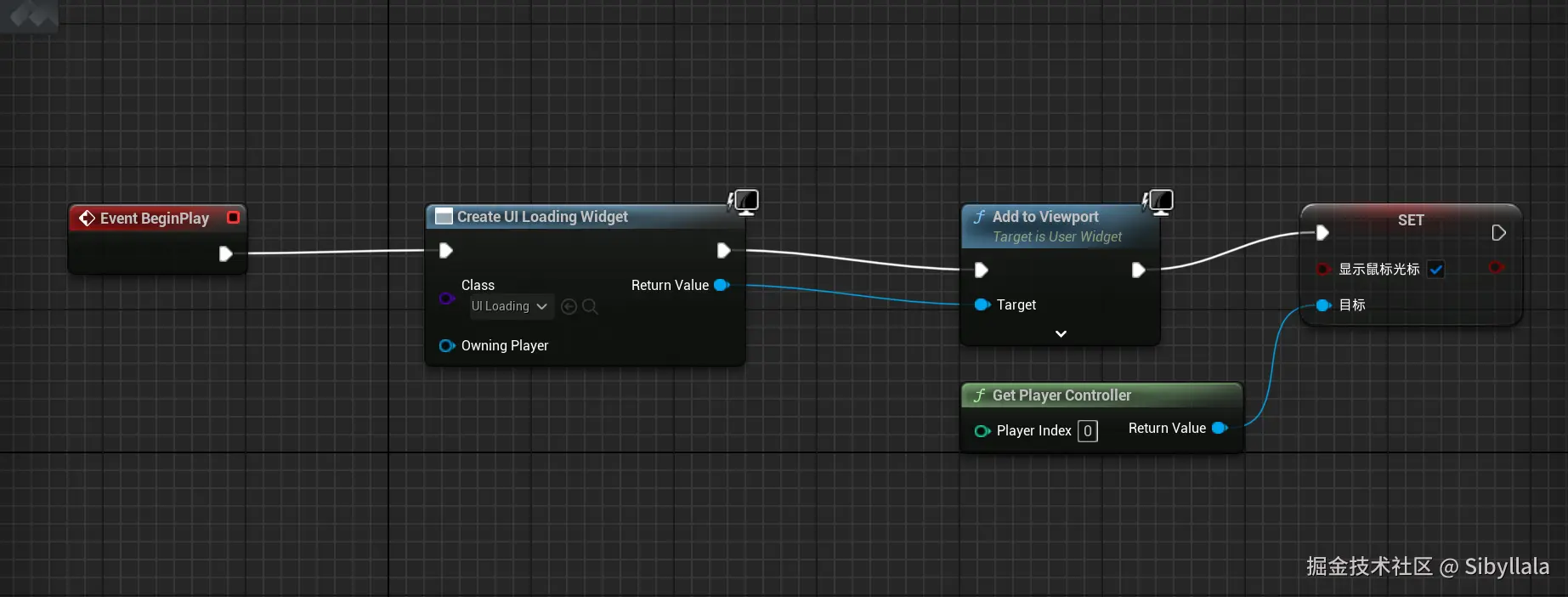The image size is (1568, 597).
Task: Click the Player Index value field
Action: click(x=1088, y=431)
